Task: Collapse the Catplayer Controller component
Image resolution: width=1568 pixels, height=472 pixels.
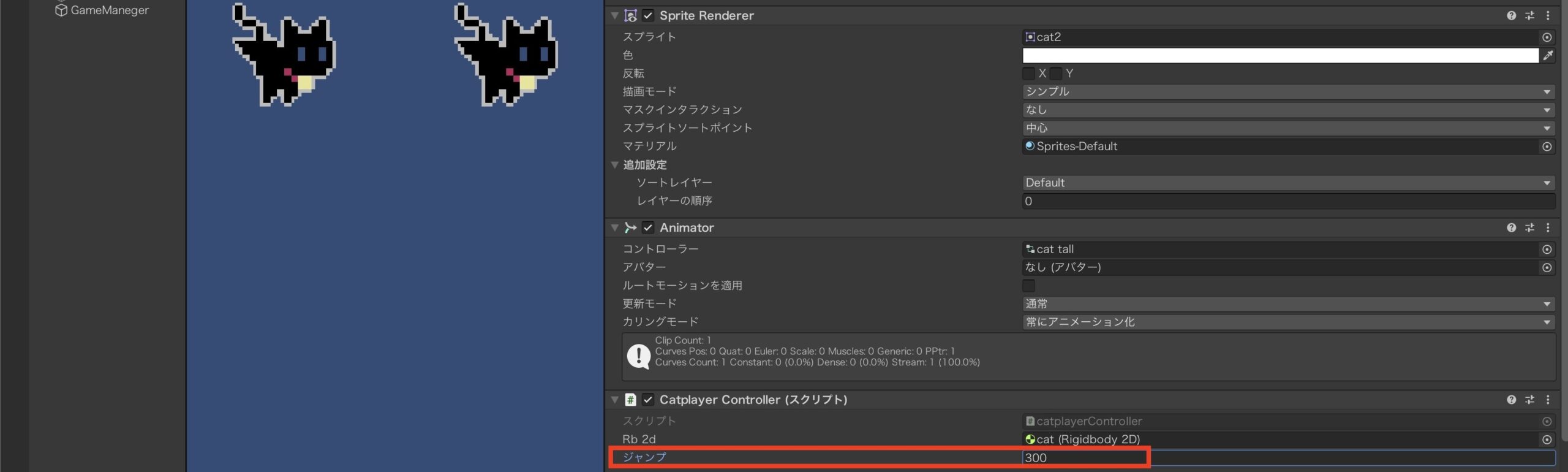Action: coord(614,400)
